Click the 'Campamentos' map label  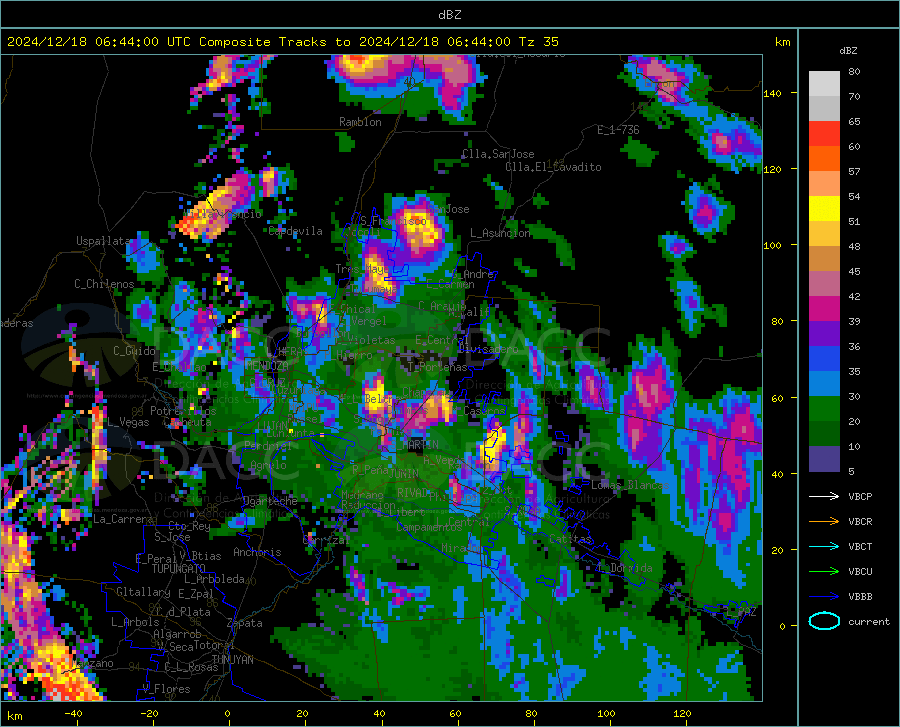click(429, 527)
